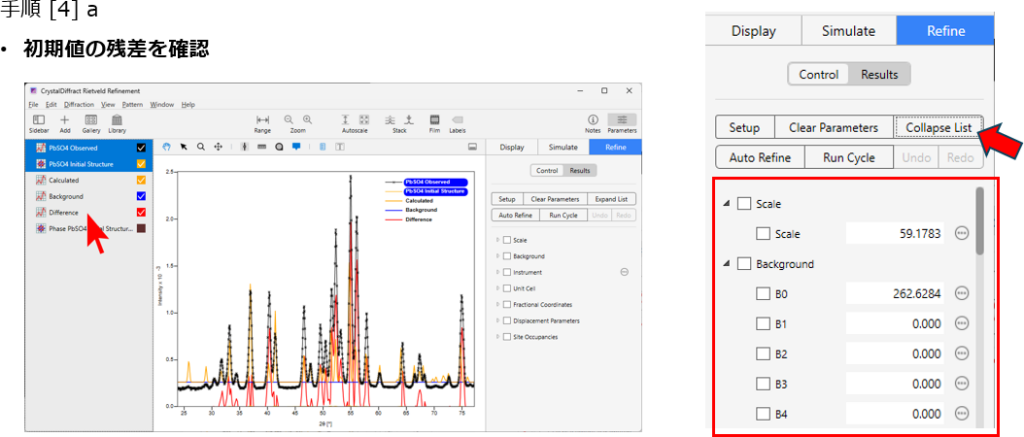Open the Library icon

117,119
